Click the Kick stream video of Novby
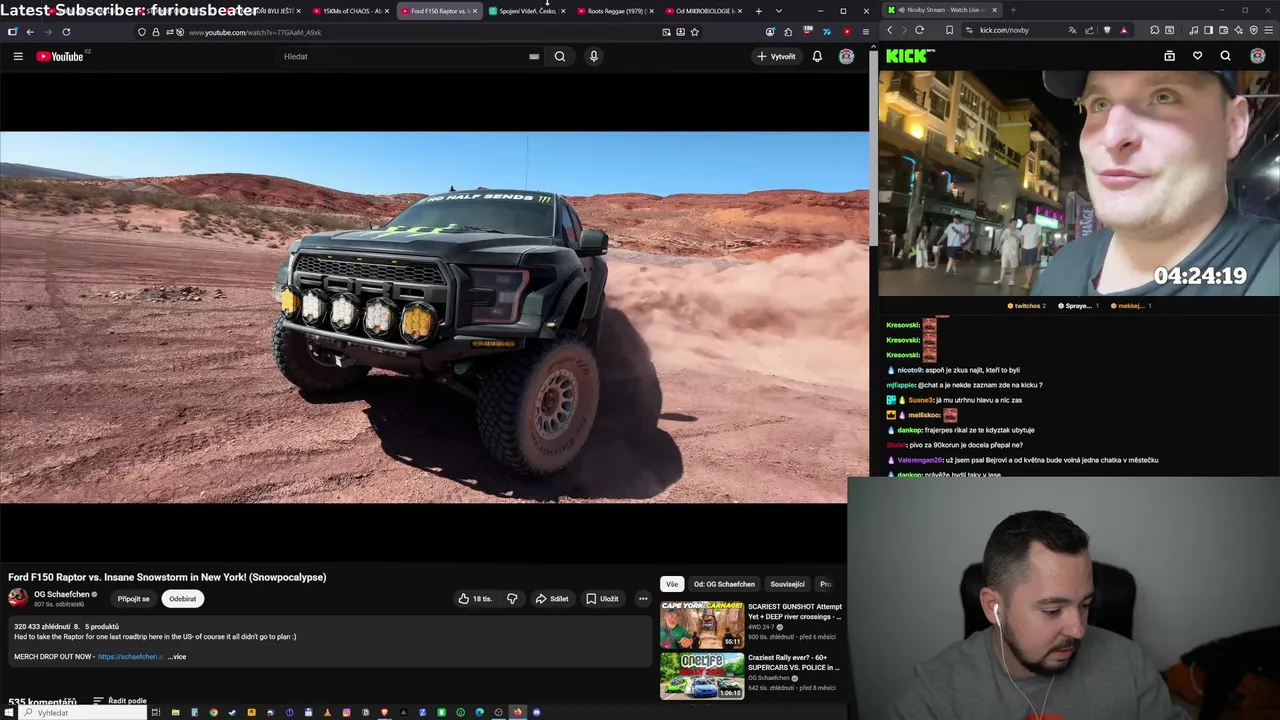 (x=1079, y=183)
